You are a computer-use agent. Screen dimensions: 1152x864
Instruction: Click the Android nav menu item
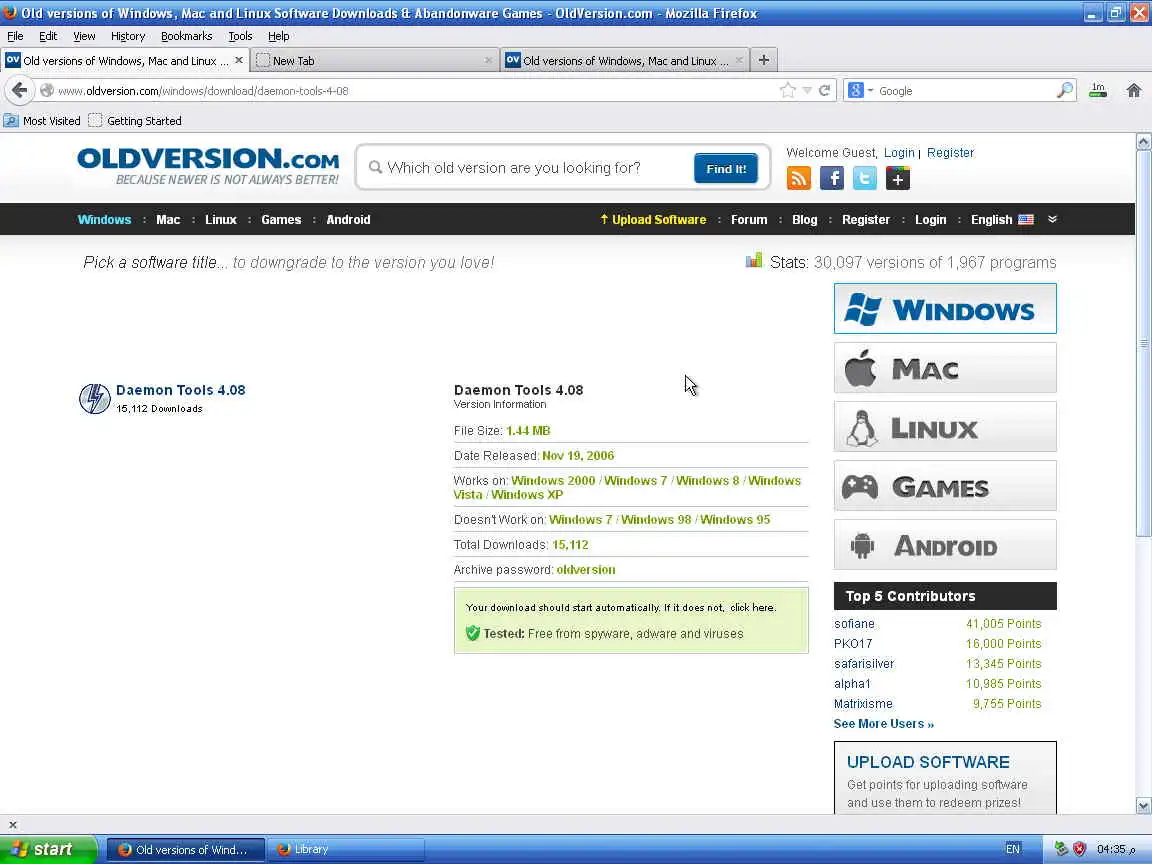tap(348, 219)
